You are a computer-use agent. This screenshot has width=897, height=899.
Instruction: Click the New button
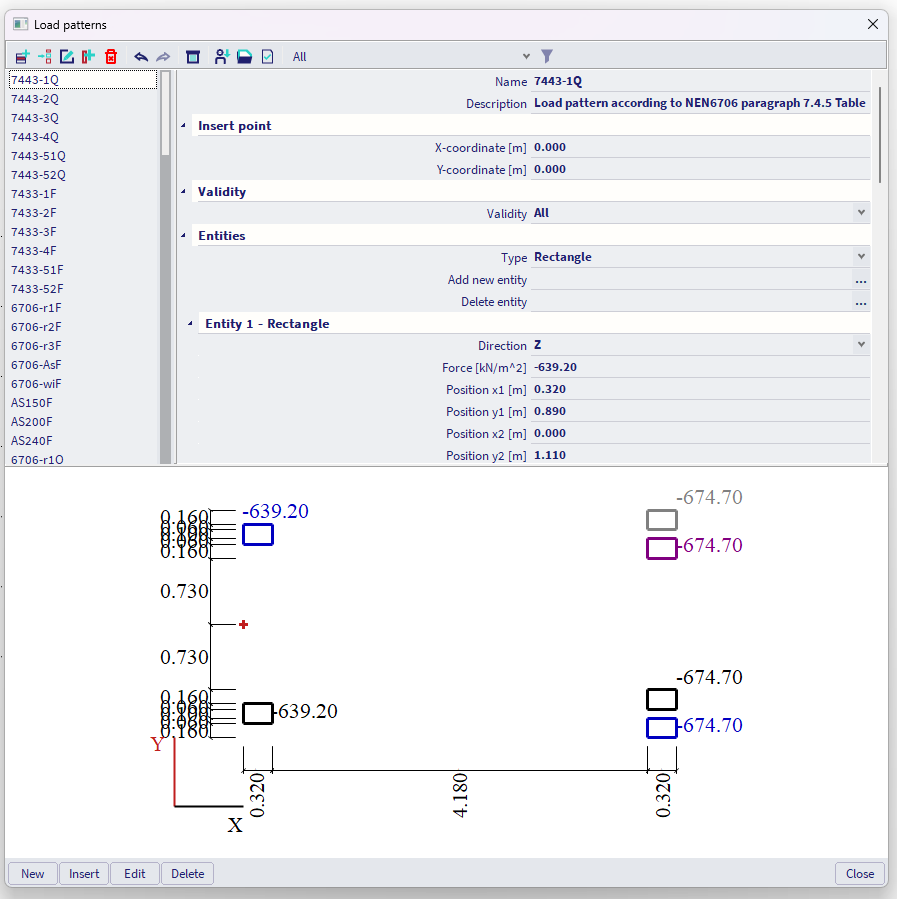(x=33, y=874)
